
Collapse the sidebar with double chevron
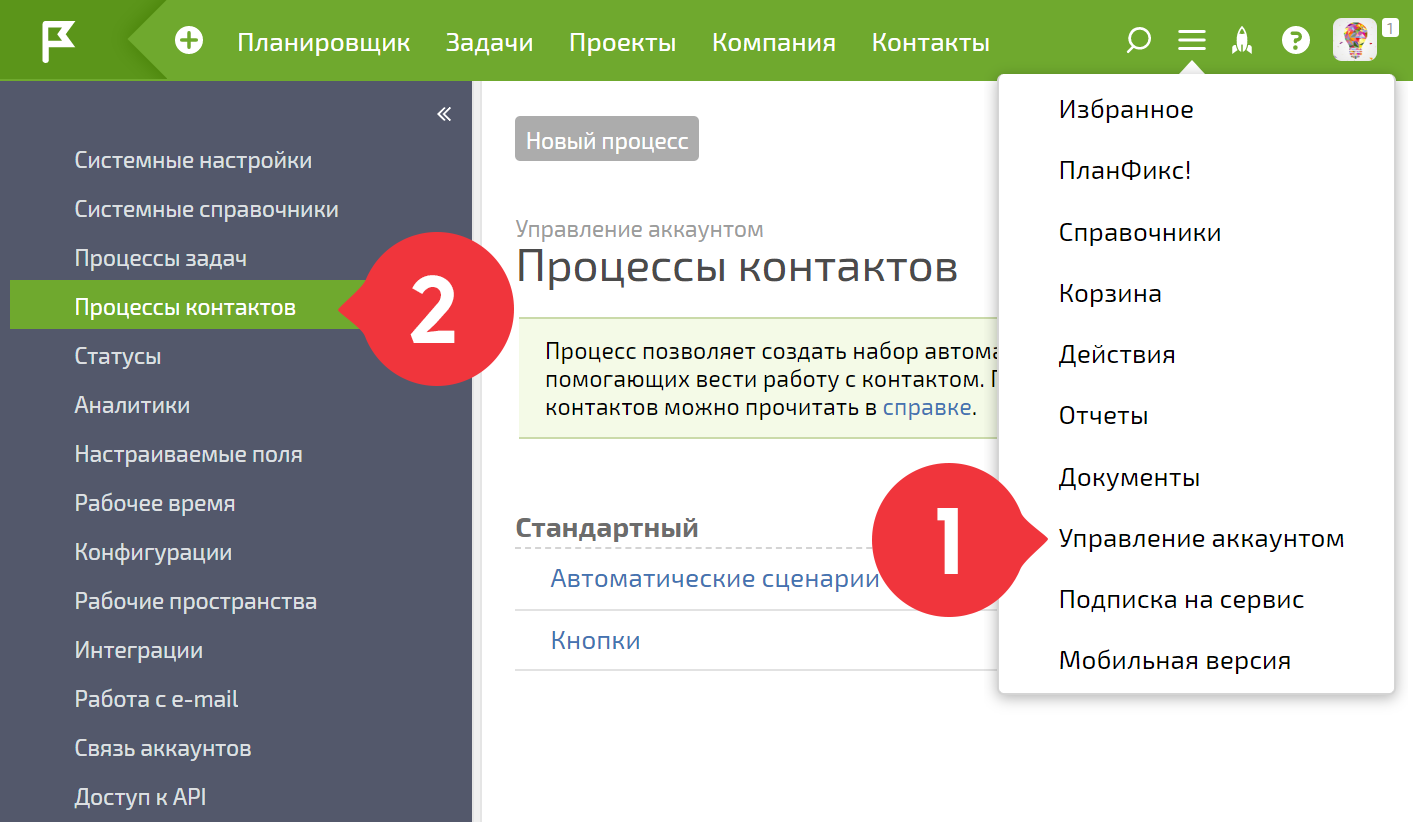[444, 114]
